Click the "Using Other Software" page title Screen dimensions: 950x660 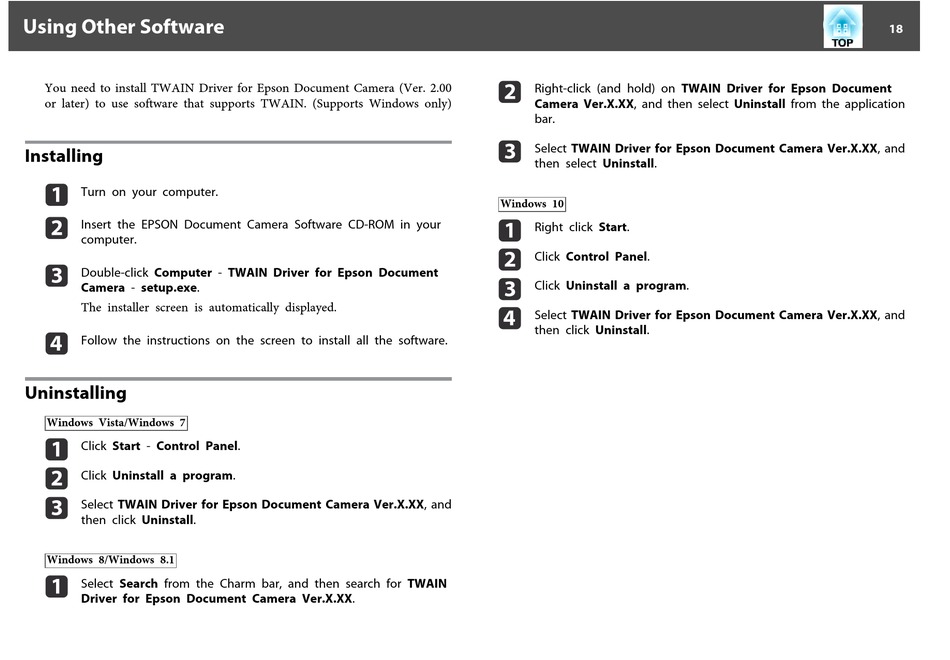tap(124, 27)
